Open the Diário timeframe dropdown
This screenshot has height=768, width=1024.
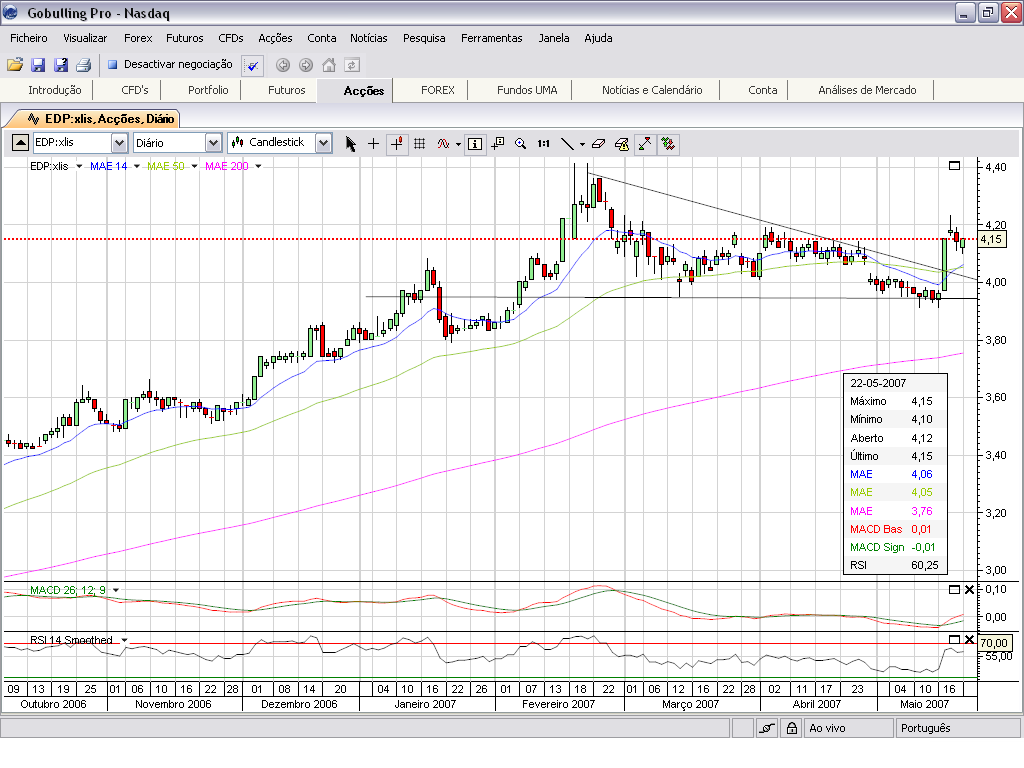point(212,143)
